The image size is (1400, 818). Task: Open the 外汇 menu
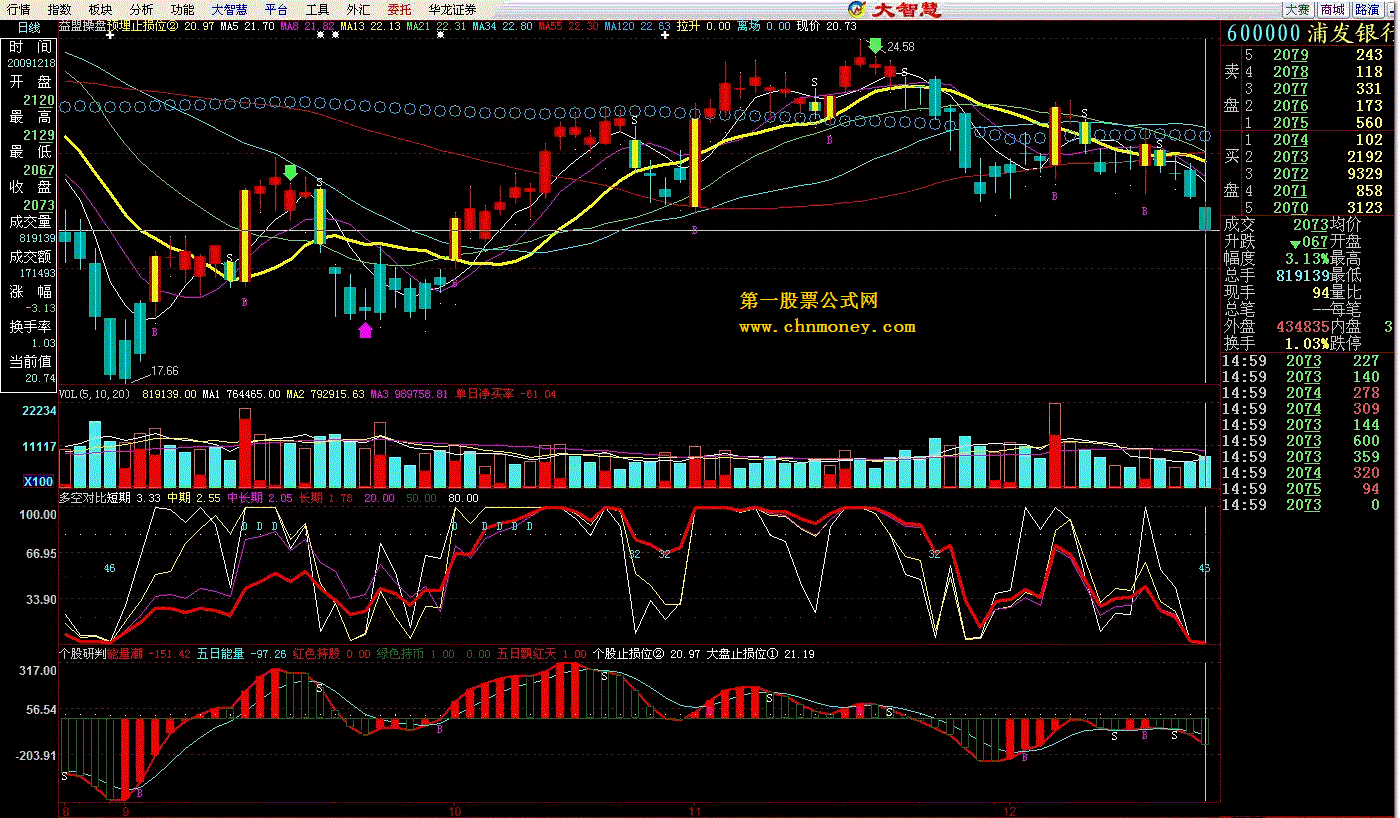pyautogui.click(x=358, y=9)
